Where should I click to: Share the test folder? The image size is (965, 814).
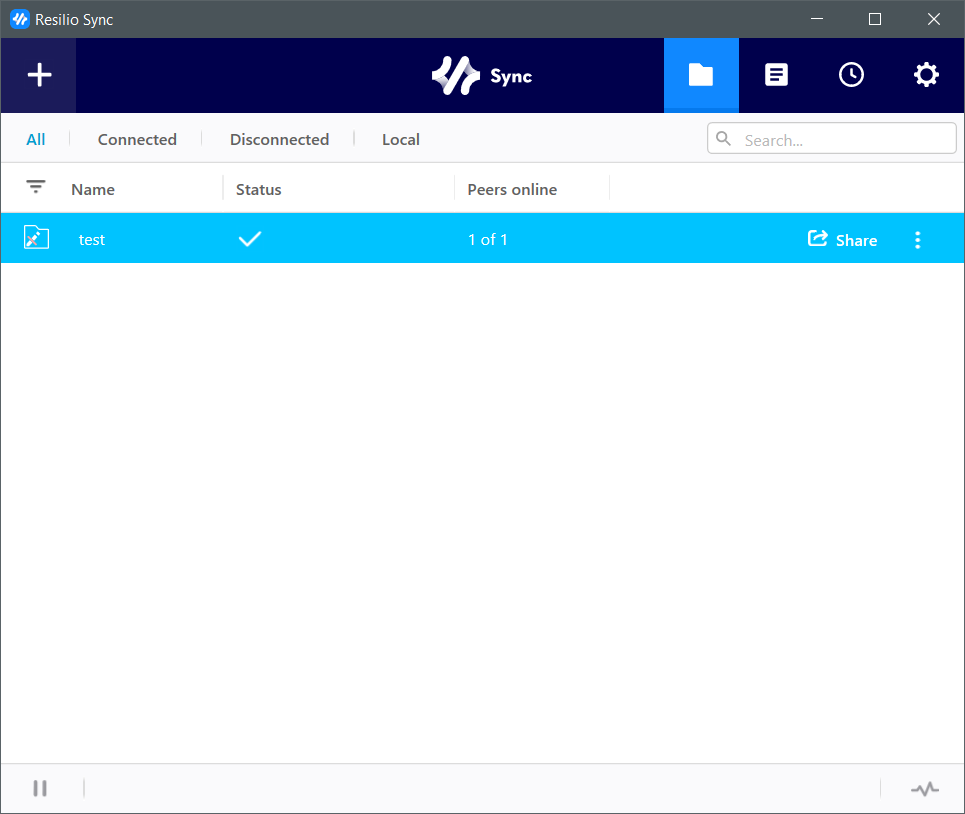pyautogui.click(x=843, y=239)
